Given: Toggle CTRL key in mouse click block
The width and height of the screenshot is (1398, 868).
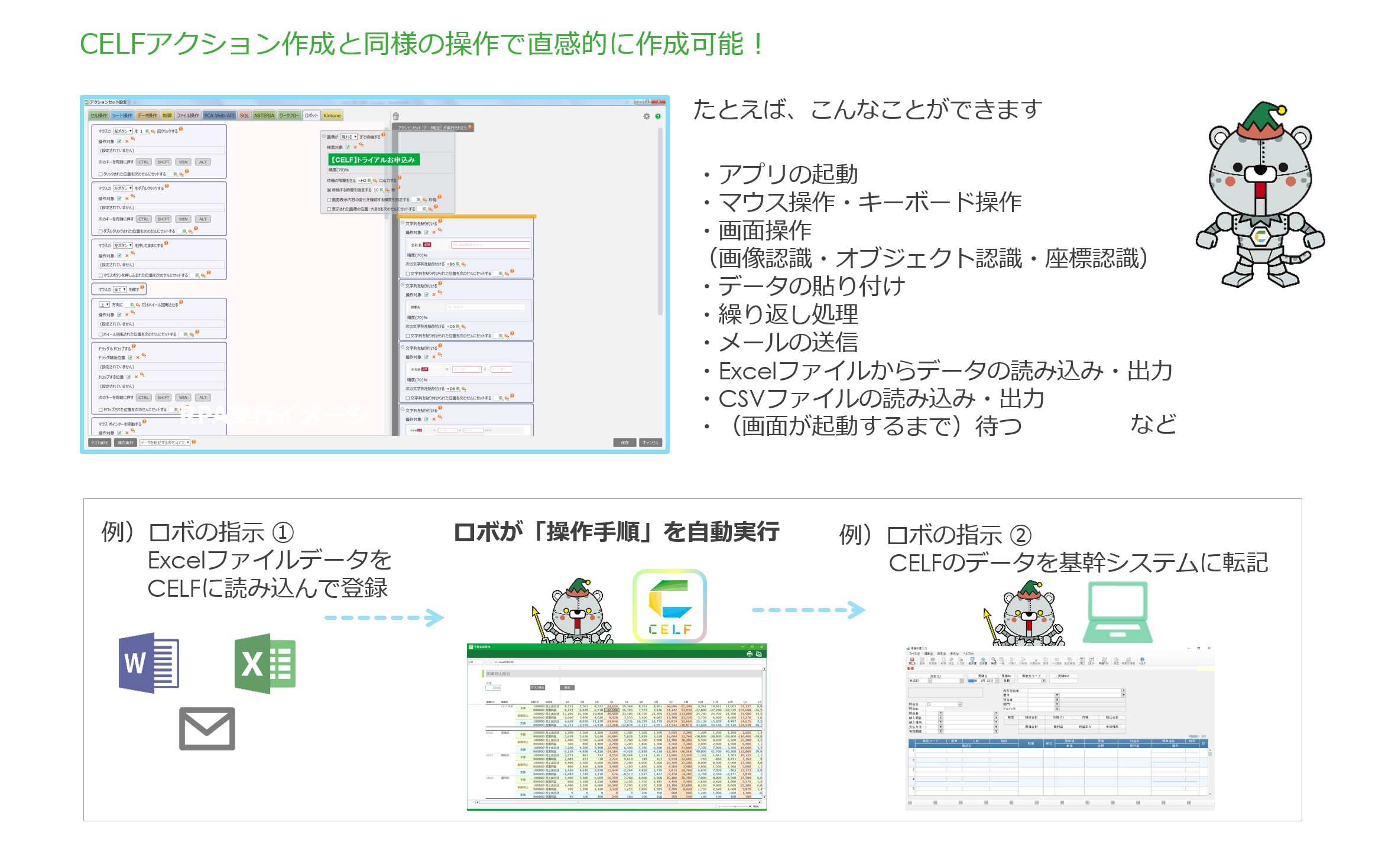Looking at the screenshot, I should point(144,162).
